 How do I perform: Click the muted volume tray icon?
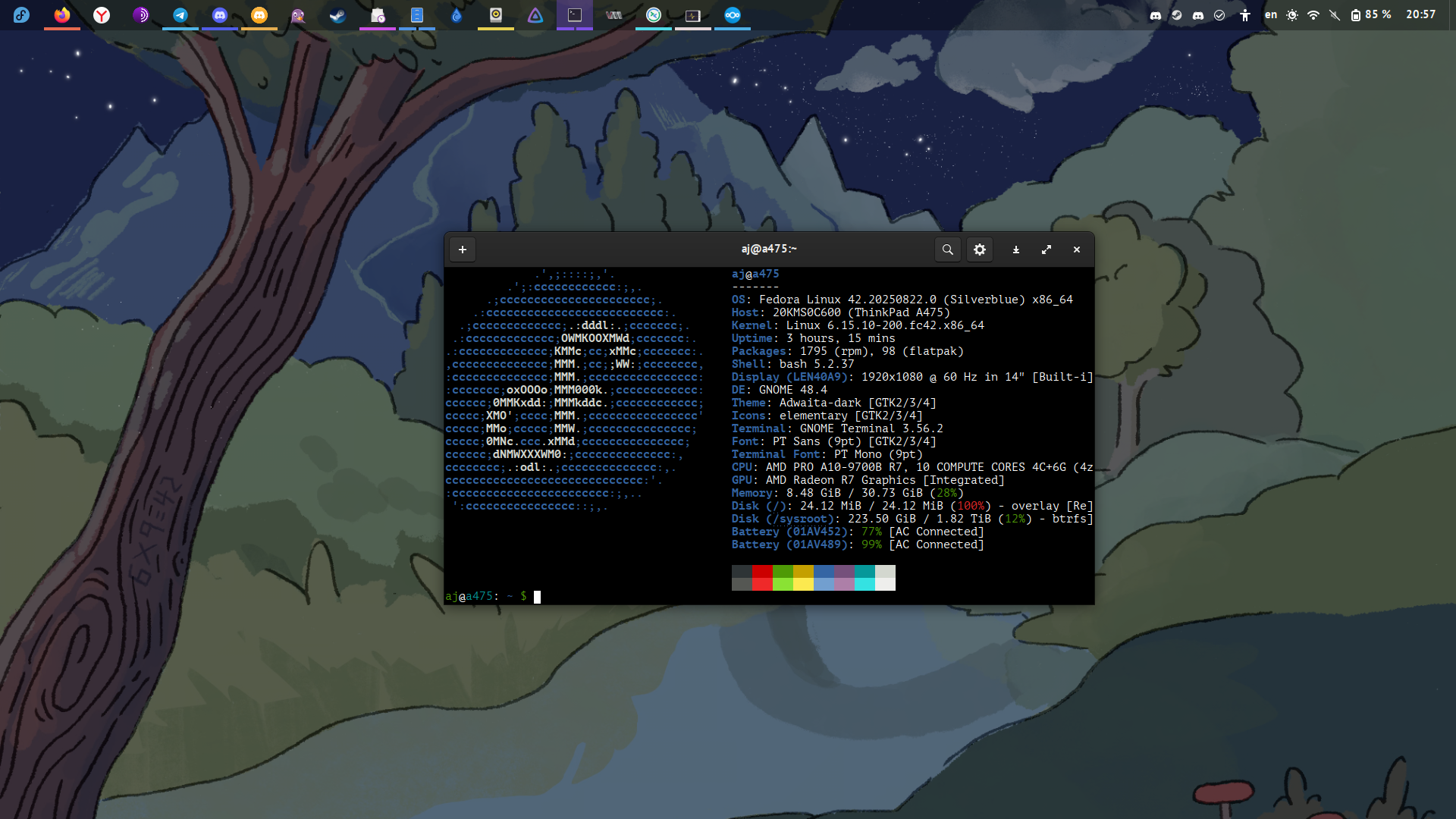(1335, 15)
